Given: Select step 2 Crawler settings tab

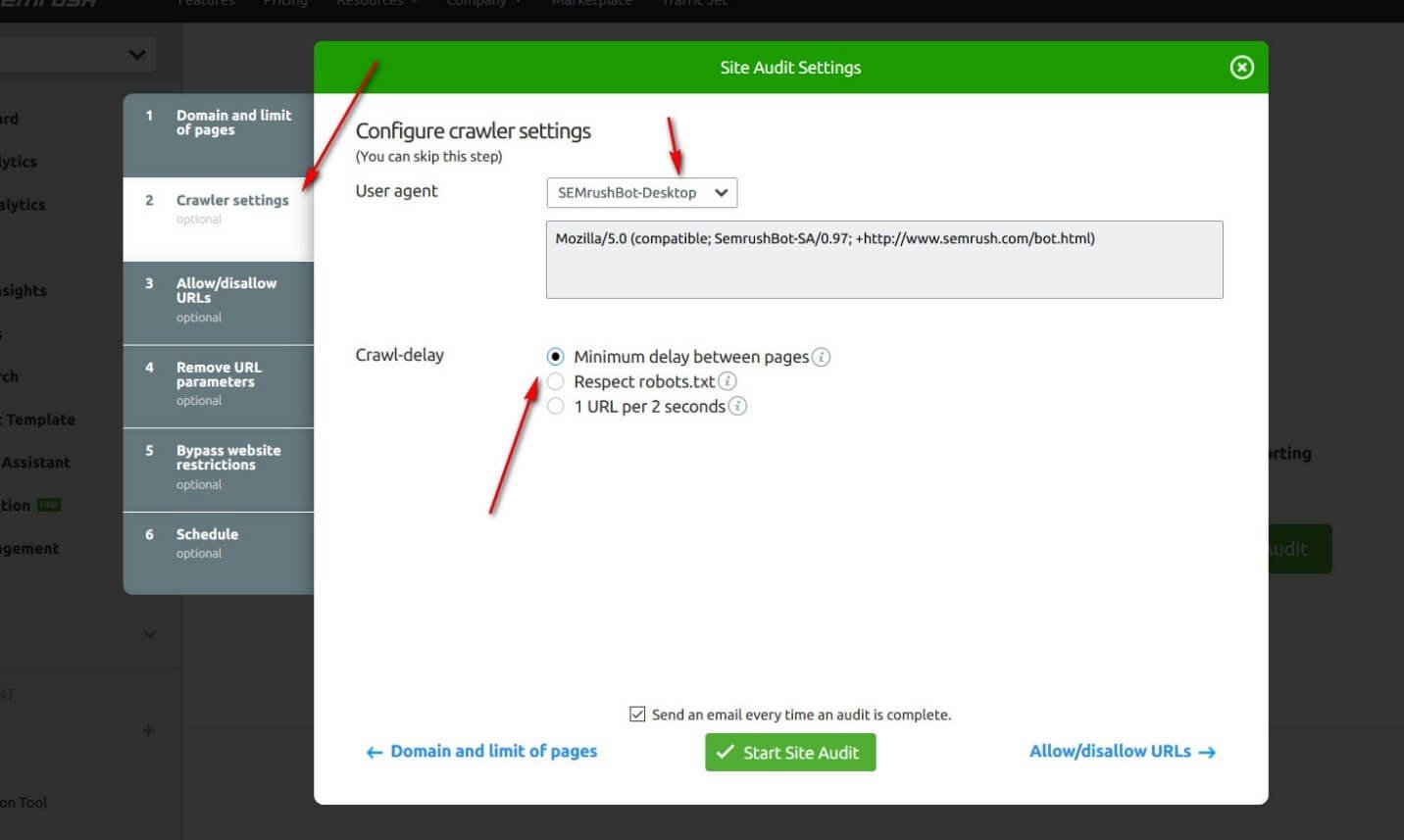Looking at the screenshot, I should pyautogui.click(x=219, y=219).
